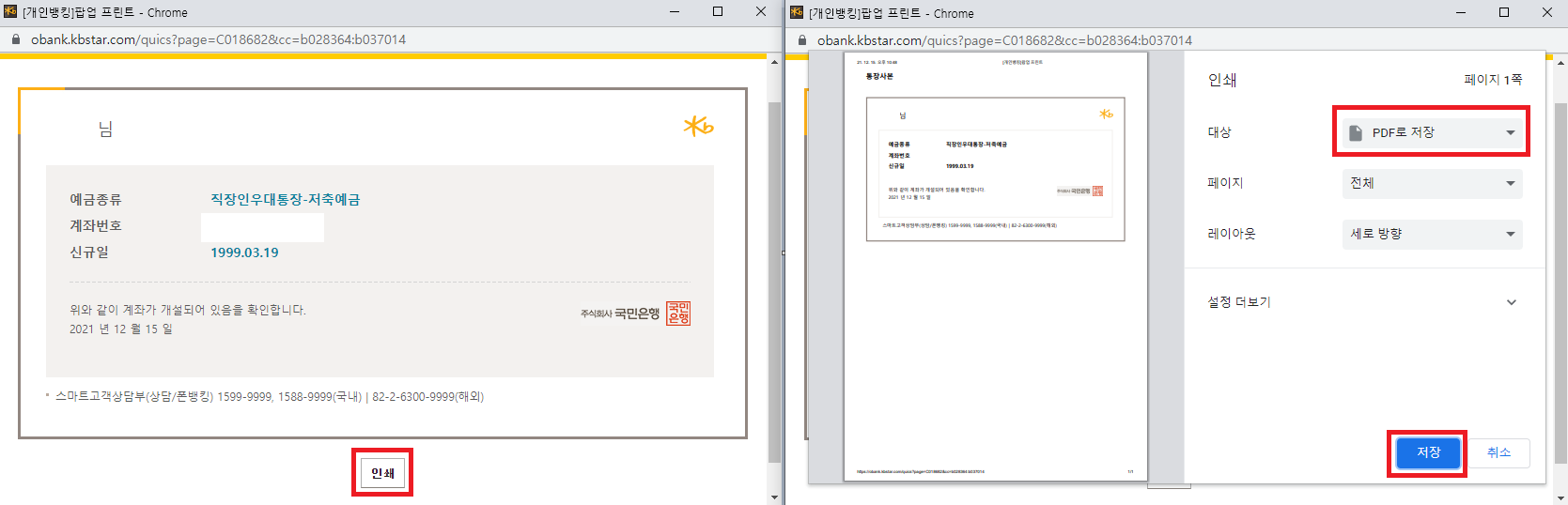This screenshot has width=1568, height=505.
Task: Click the scroll down arrow in left window
Action: pyautogui.click(x=775, y=497)
